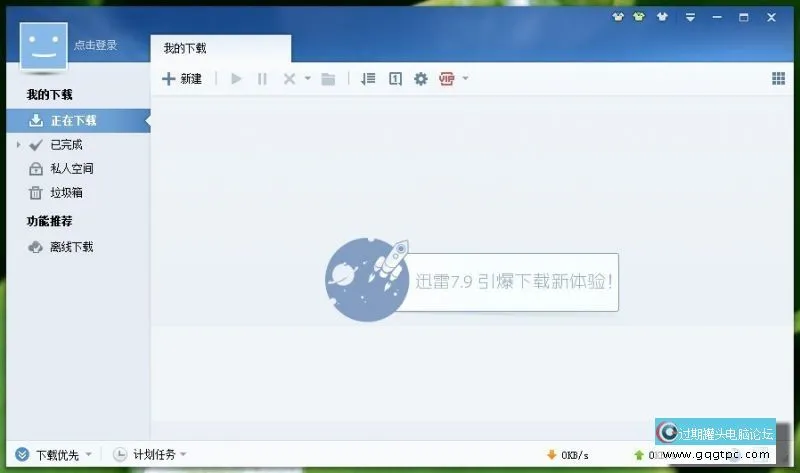Delete task with the X toolbar icon
This screenshot has height=473, width=800.
coord(289,79)
